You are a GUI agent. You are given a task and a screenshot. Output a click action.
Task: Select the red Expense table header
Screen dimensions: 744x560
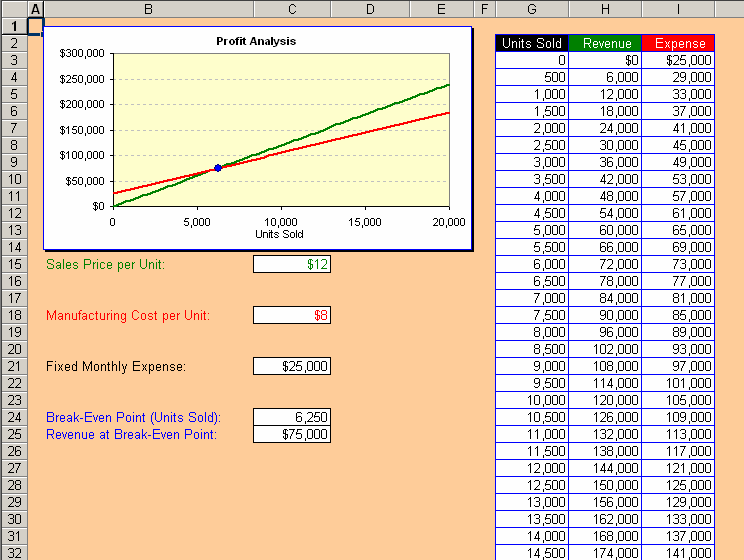click(x=678, y=43)
